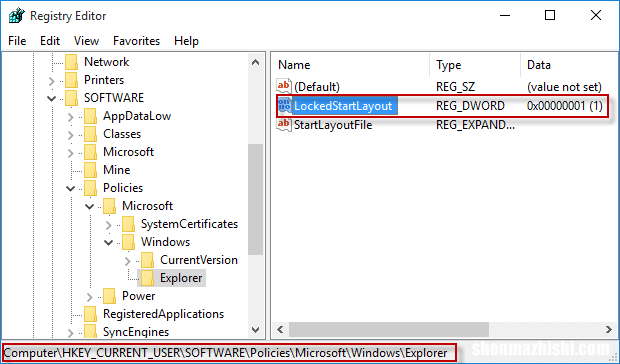Image resolution: width=620 pixels, height=364 pixels.
Task: Click the (value not set) data cell
Action: click(564, 87)
